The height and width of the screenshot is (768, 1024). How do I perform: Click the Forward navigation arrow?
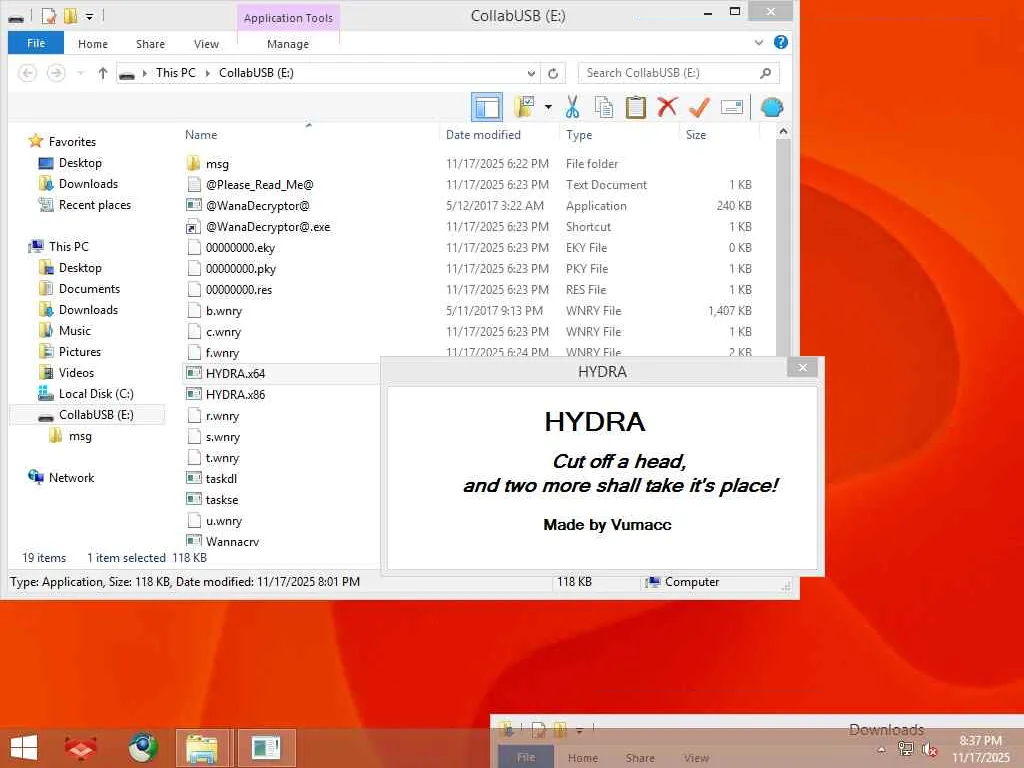pyautogui.click(x=56, y=73)
